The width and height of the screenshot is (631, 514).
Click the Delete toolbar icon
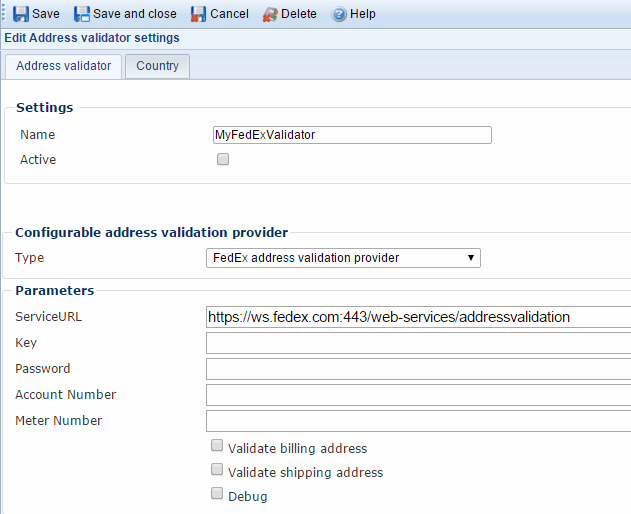[270, 14]
